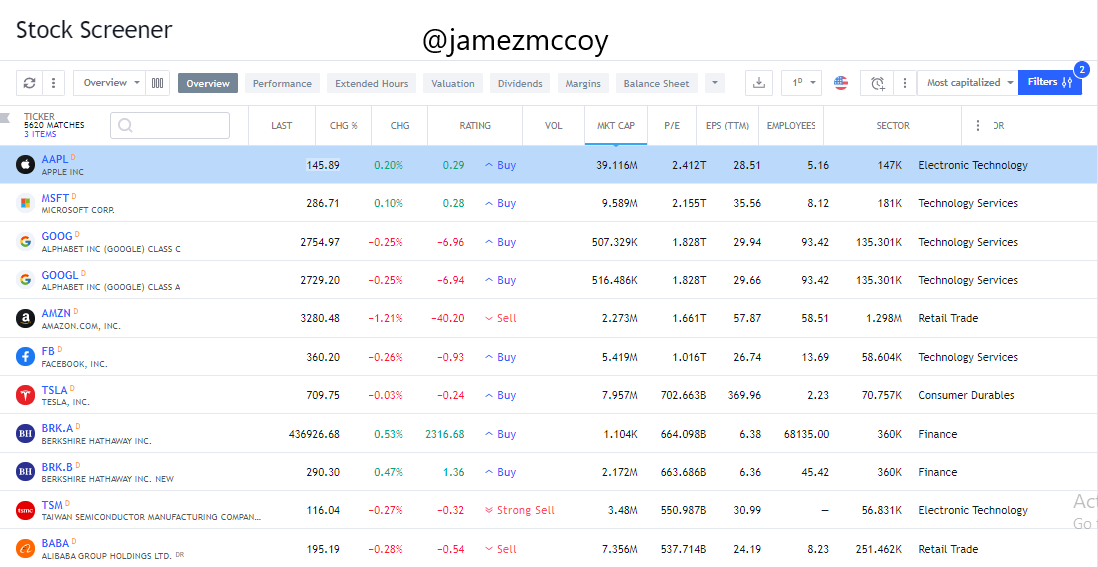This screenshot has height=567, width=1098.
Task: Open the MSFT ticker link
Action: pos(55,197)
